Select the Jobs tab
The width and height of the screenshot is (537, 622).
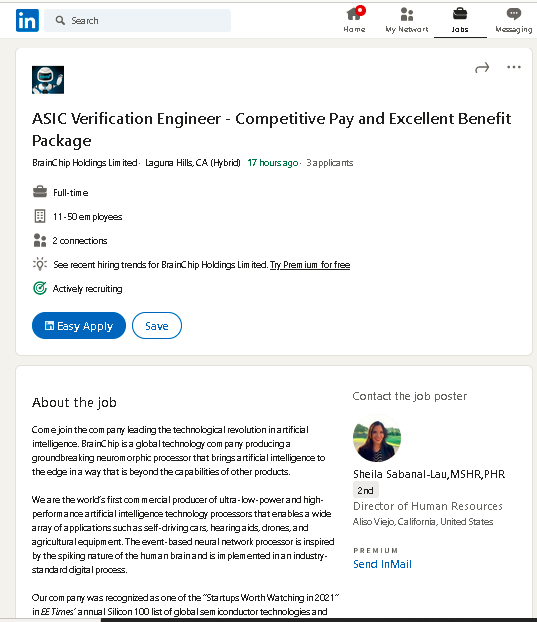[x=460, y=20]
